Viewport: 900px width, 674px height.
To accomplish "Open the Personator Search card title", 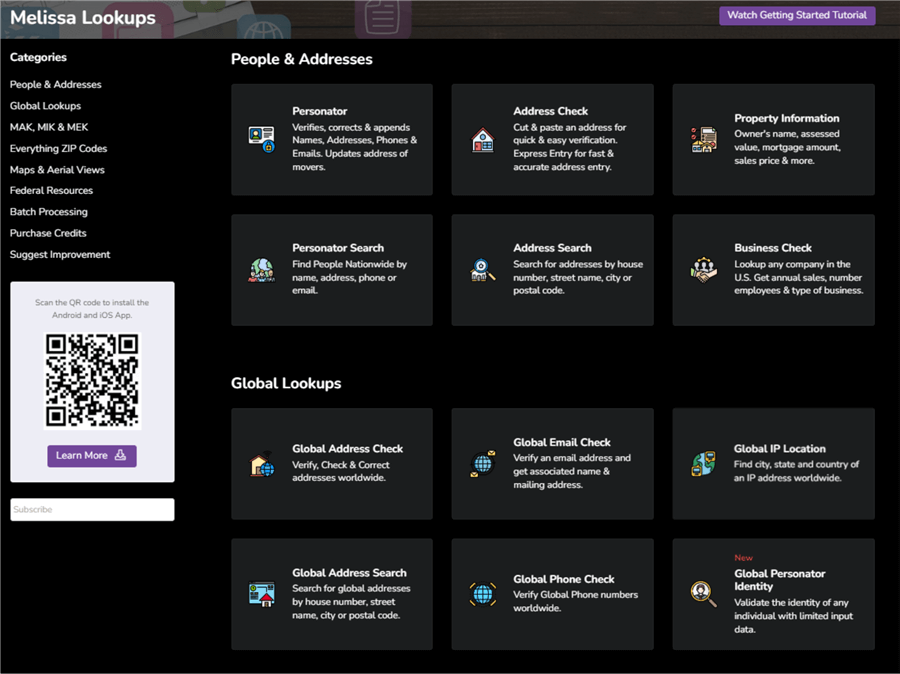I will pos(338,247).
